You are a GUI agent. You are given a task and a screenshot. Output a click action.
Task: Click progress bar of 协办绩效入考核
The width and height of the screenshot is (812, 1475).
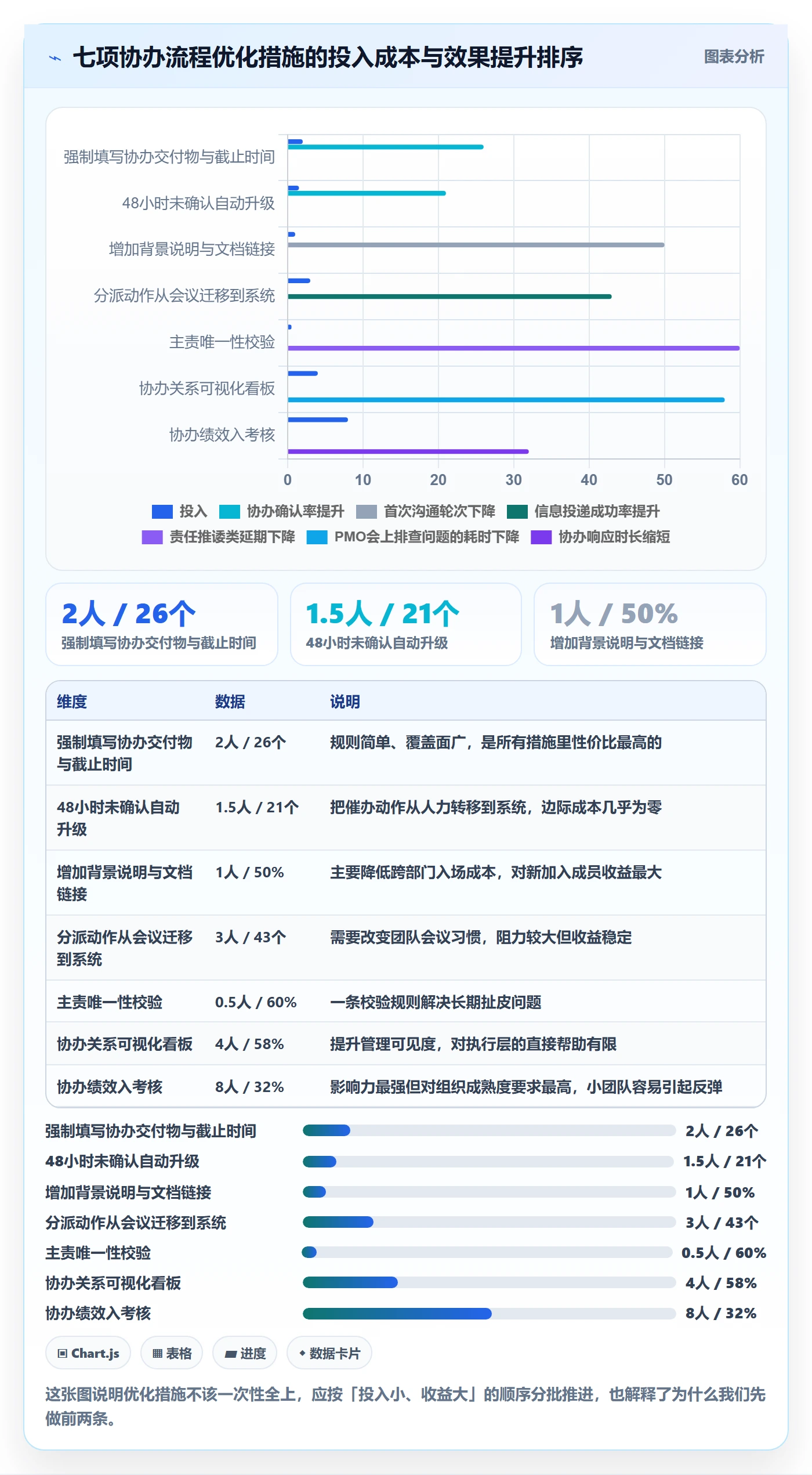pyautogui.click(x=489, y=1314)
